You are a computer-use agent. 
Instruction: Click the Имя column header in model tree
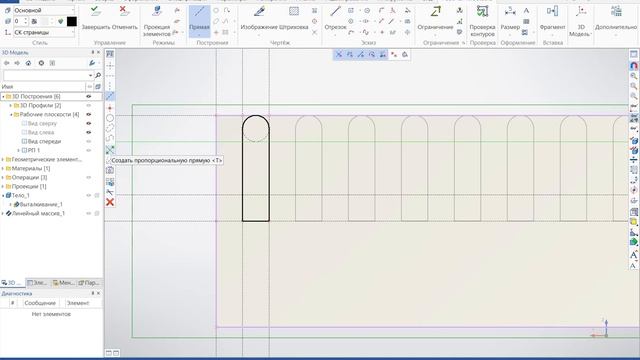tap(7, 87)
